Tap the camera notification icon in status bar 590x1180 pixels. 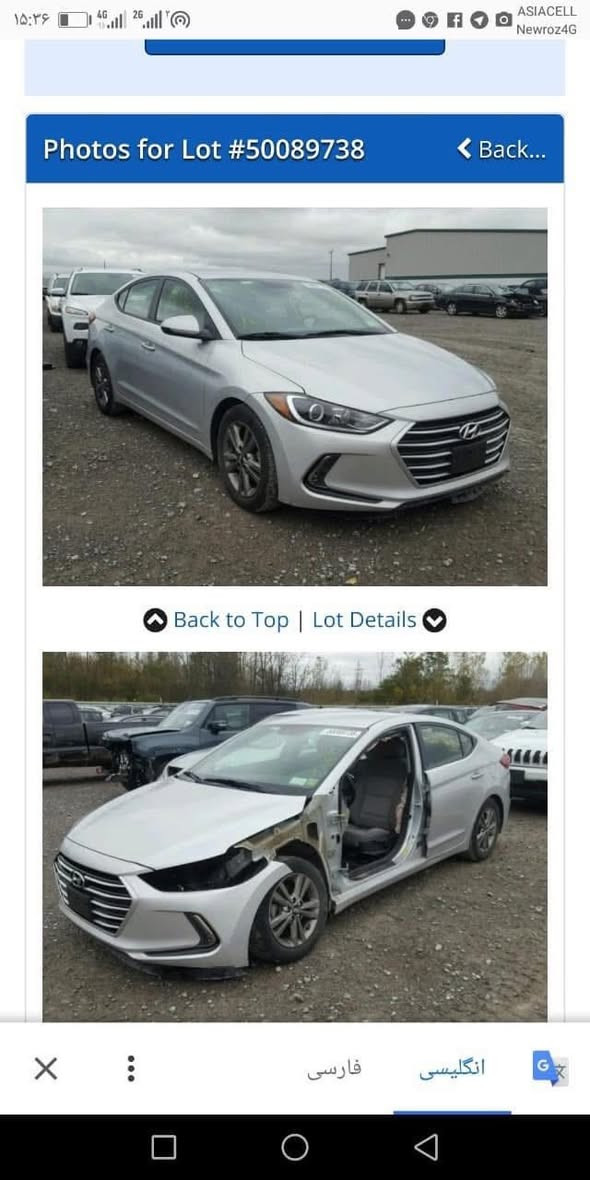point(503,20)
